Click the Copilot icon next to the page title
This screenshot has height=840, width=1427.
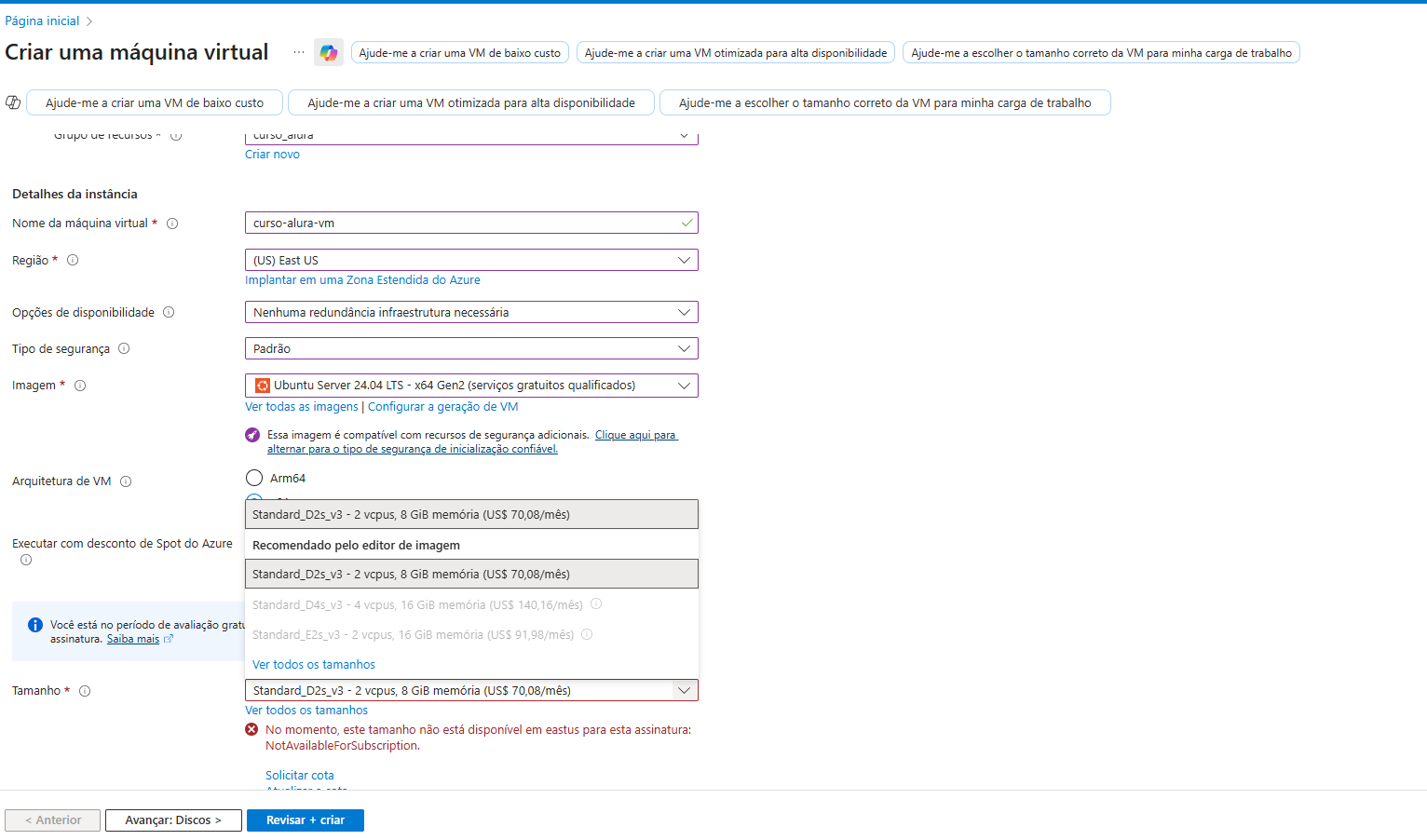click(x=329, y=52)
